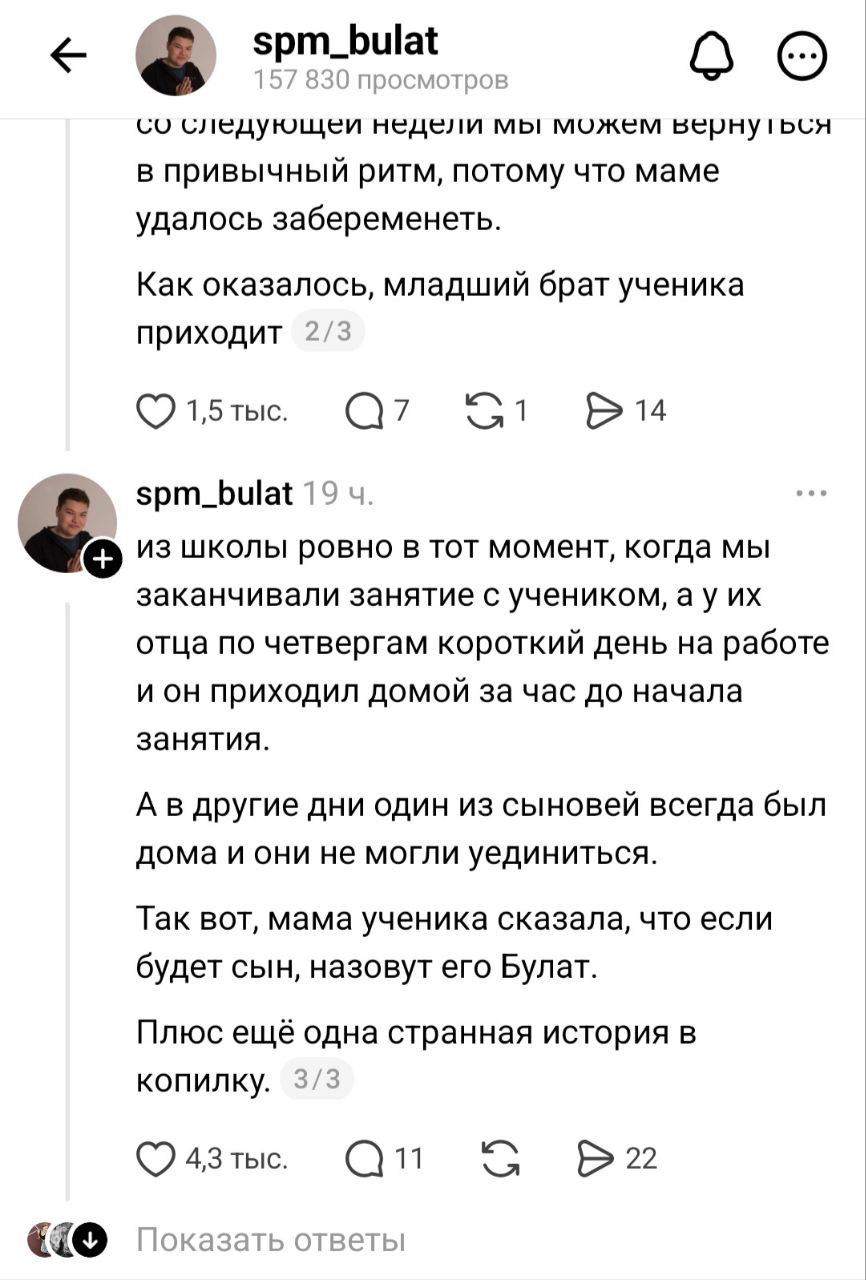Image resolution: width=866 pixels, height=1280 pixels.
Task: Tap spm_bulat username on the 19 ч. post
Action: (x=214, y=493)
